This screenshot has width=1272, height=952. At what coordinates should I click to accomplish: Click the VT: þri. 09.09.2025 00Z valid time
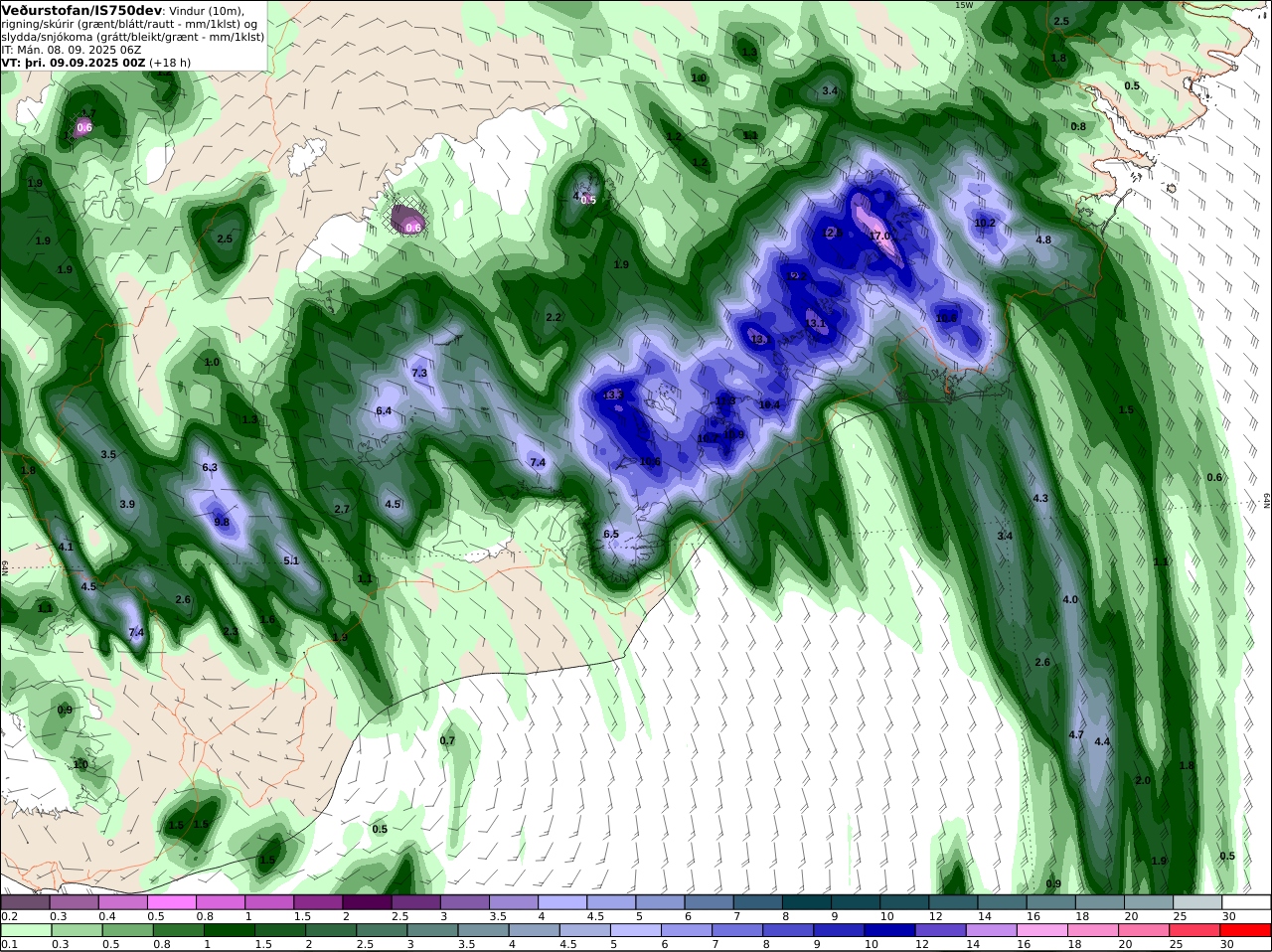(x=74, y=62)
